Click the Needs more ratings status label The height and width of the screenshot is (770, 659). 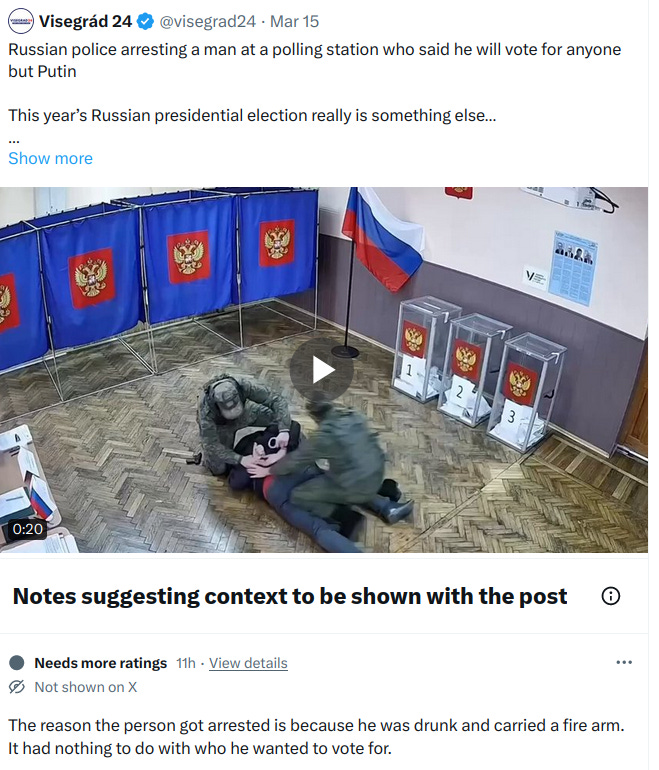click(101, 663)
